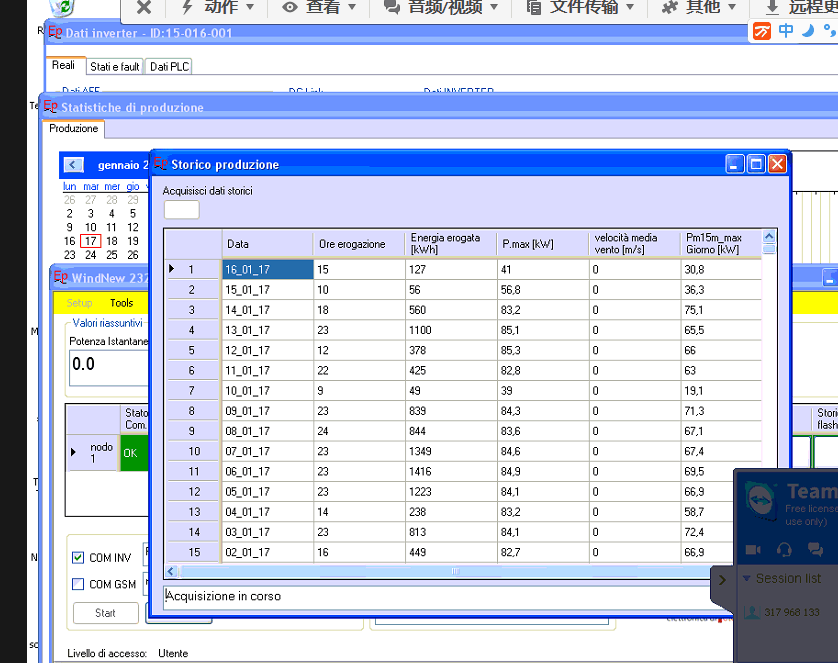
Task: Go to previous month in gennaio calendar
Action: click(74, 165)
